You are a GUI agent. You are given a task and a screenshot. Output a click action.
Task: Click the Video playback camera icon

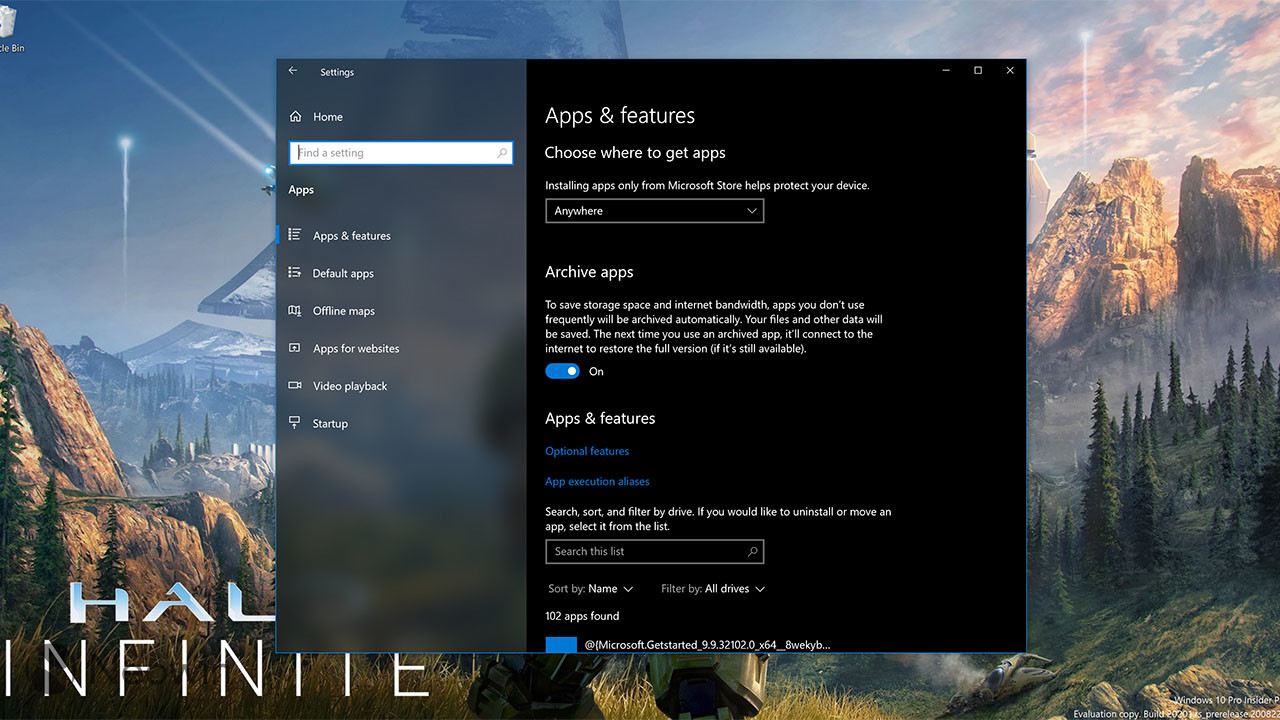(295, 386)
